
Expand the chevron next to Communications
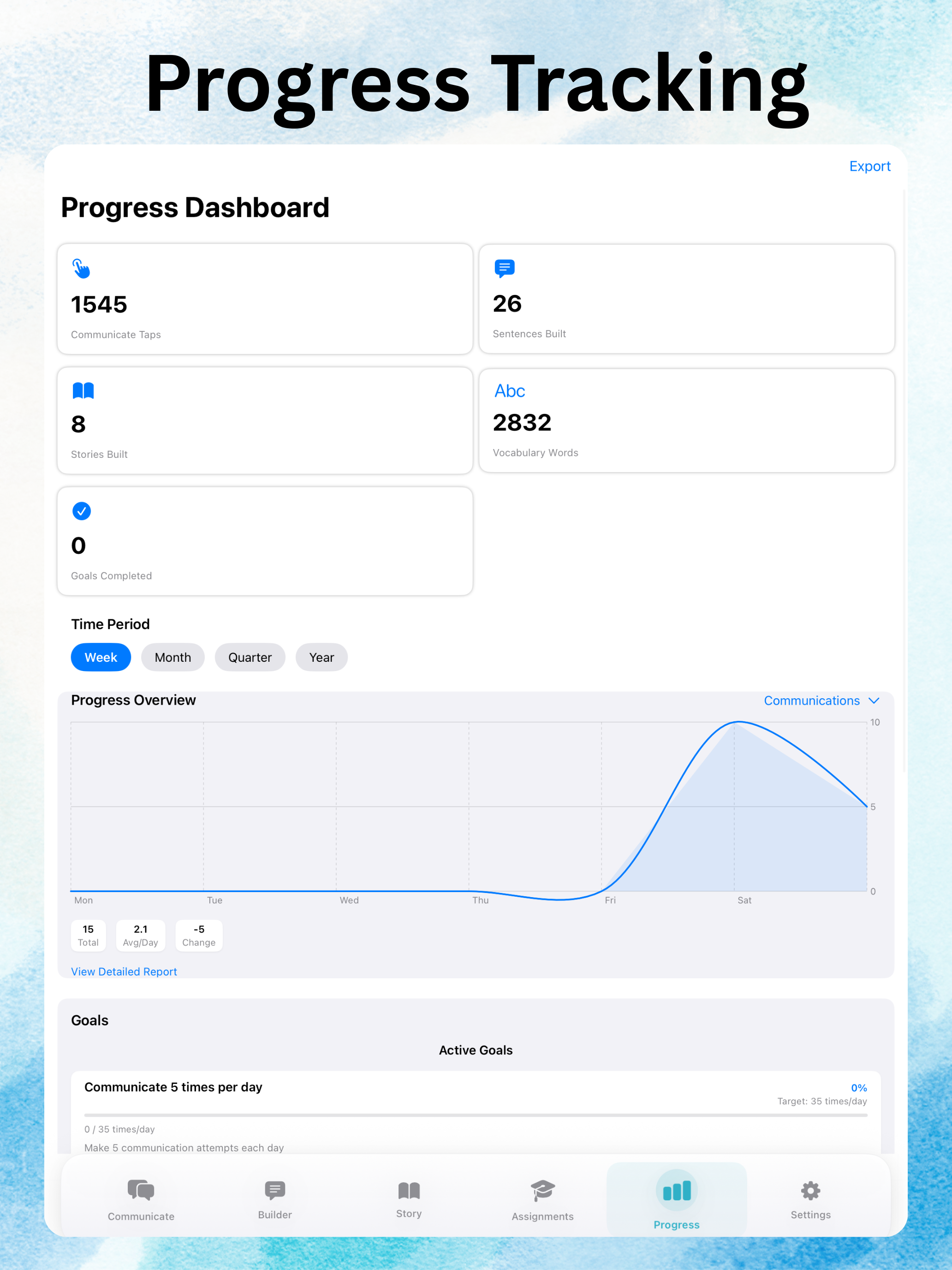(874, 701)
